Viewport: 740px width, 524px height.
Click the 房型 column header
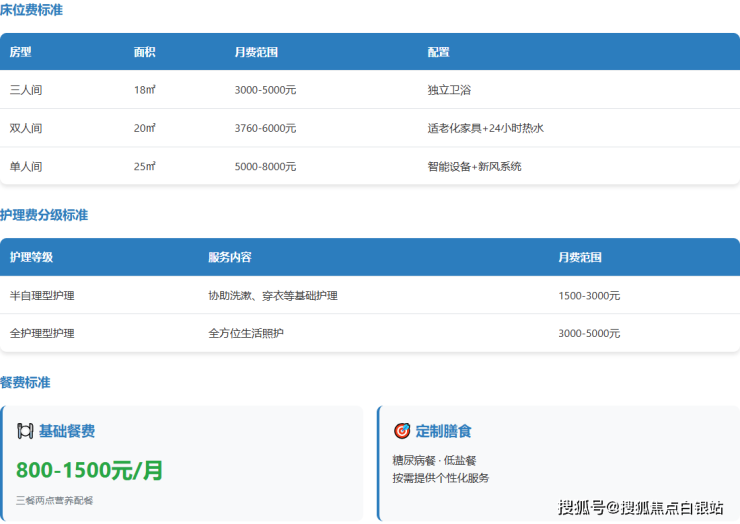21,52
